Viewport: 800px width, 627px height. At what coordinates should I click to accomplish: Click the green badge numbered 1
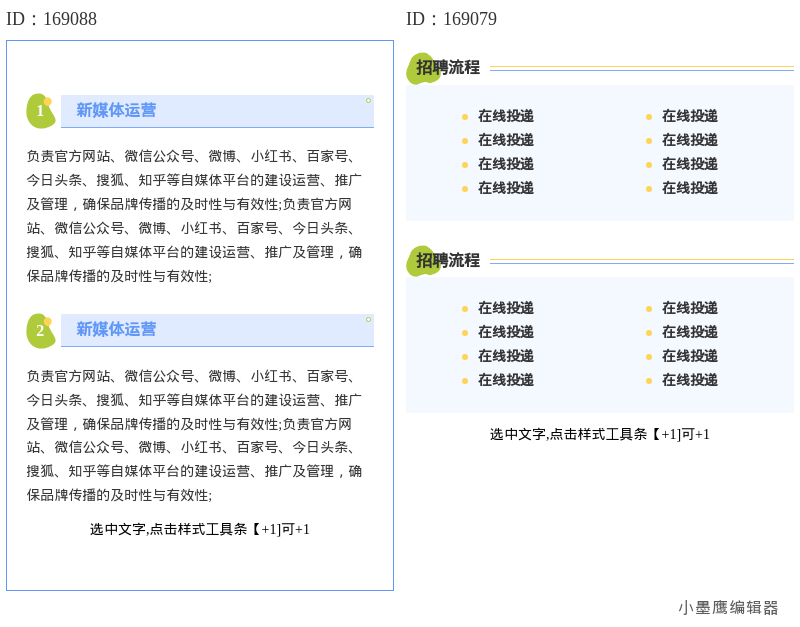41,111
